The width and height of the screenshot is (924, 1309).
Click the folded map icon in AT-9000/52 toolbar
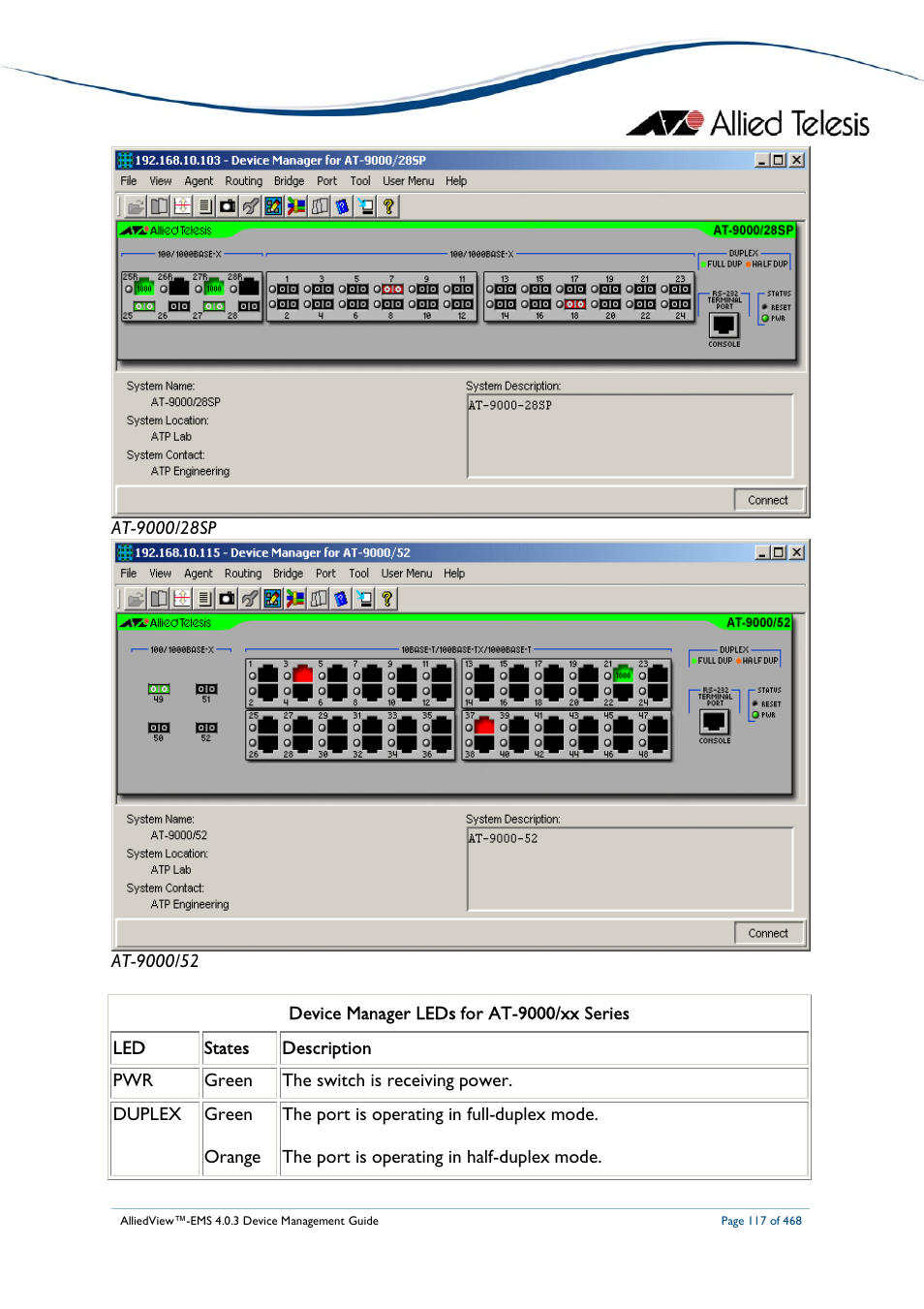click(319, 599)
